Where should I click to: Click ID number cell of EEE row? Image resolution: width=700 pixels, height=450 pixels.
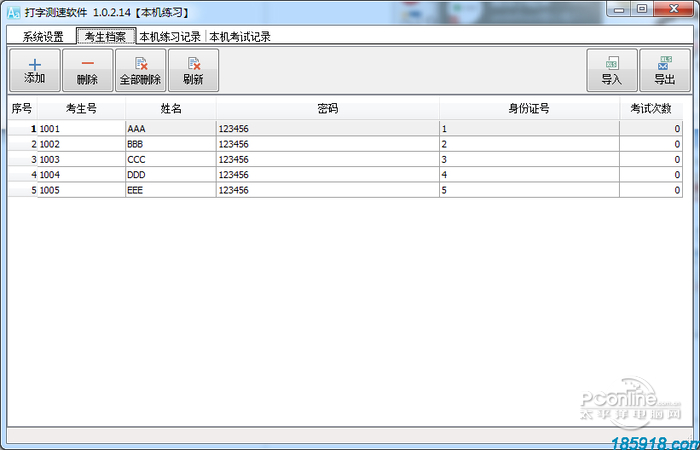coord(529,190)
